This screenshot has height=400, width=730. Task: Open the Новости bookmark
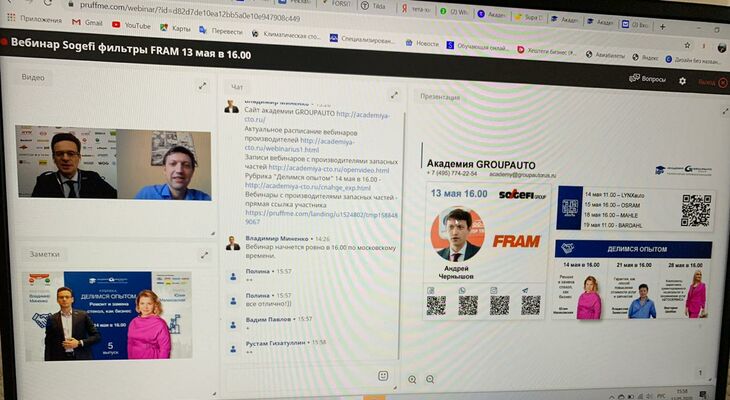422,43
